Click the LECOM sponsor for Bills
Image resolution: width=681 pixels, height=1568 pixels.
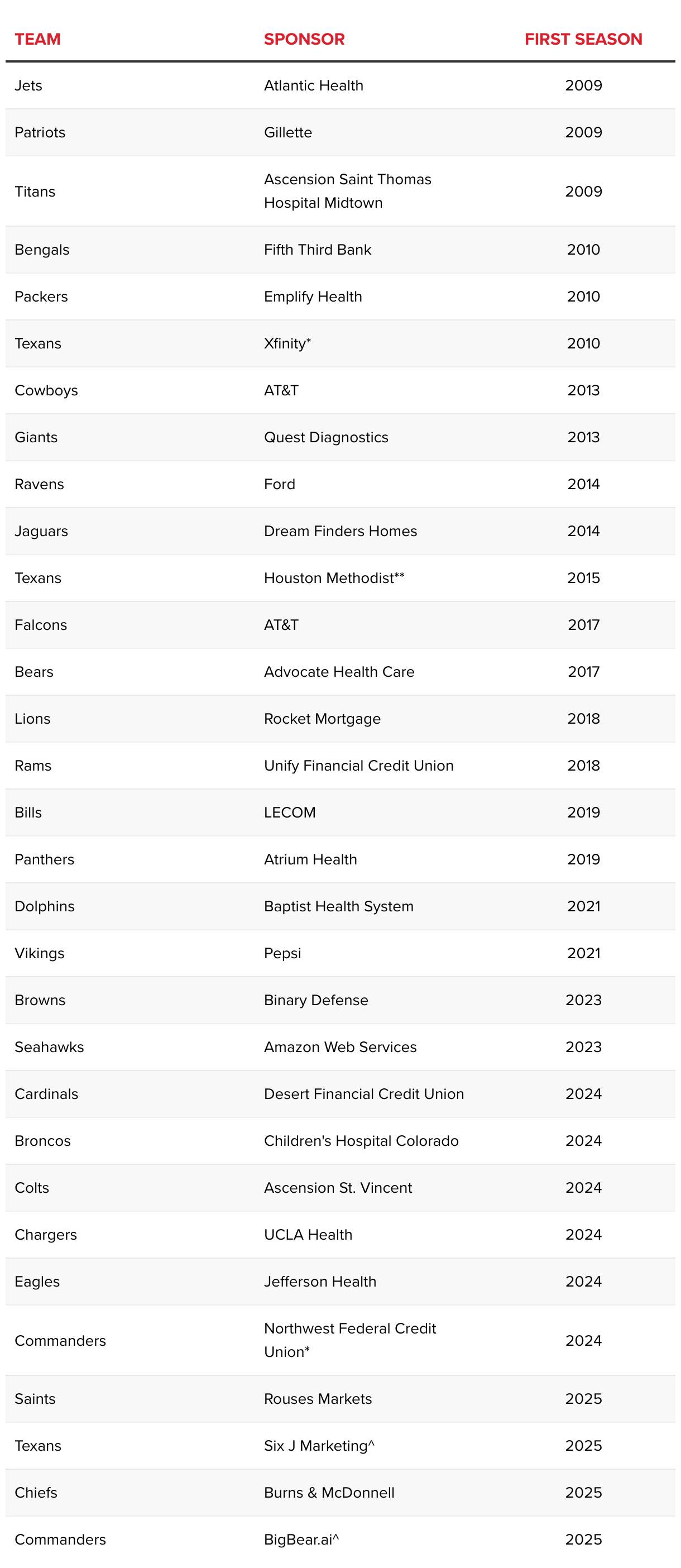290,812
